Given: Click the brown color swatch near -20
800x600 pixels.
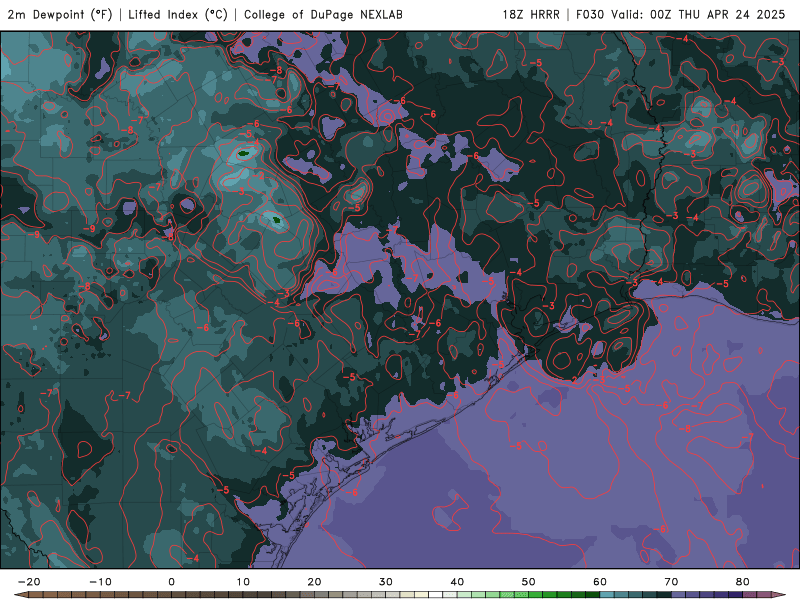Looking at the screenshot, I should pos(36,595).
